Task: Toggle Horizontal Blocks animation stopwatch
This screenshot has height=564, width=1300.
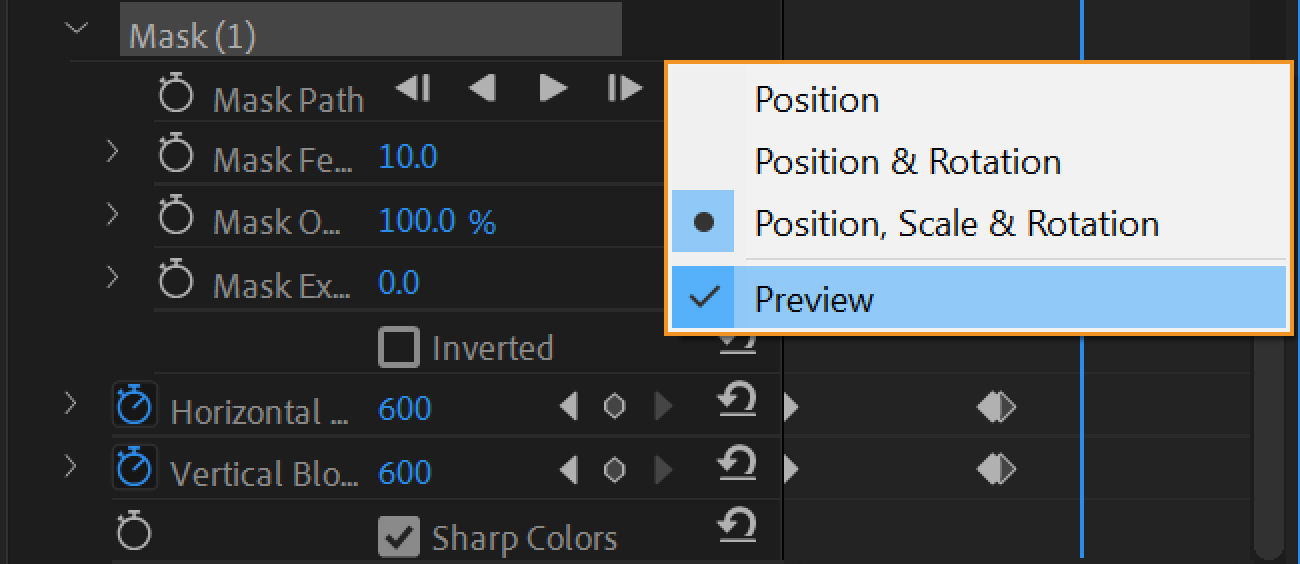Action: 135,408
